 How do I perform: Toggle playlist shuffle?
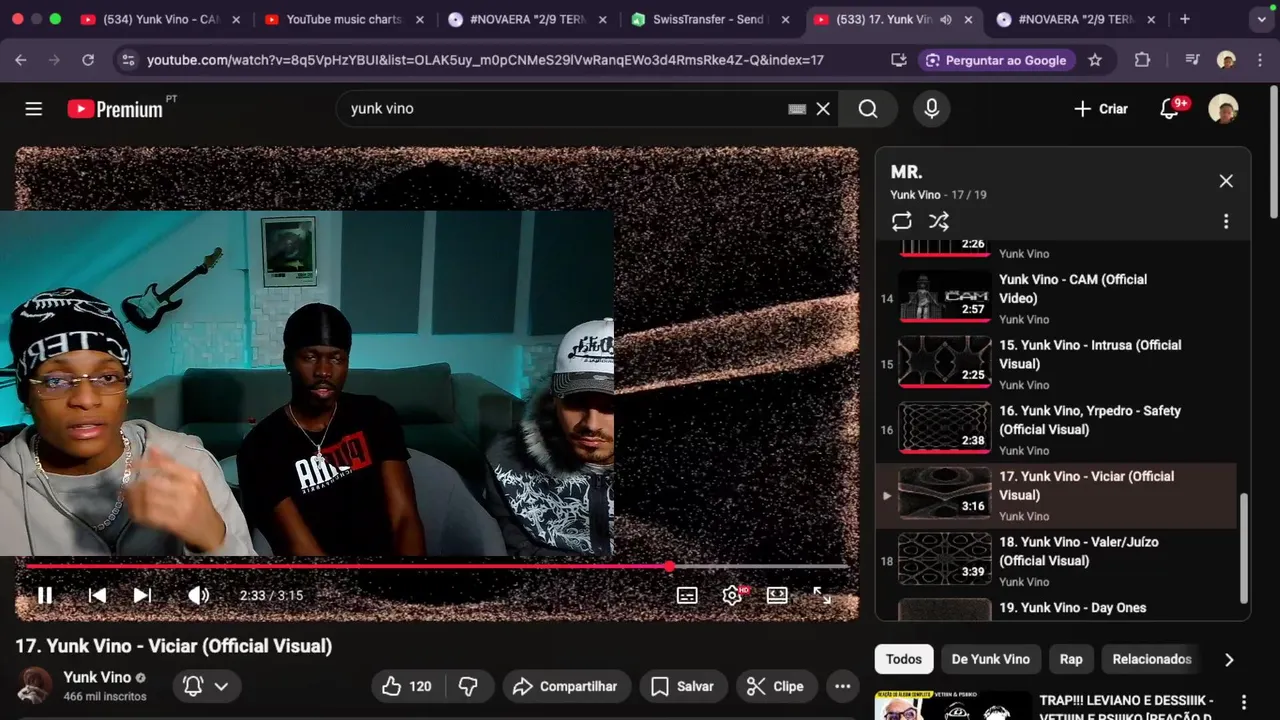939,222
